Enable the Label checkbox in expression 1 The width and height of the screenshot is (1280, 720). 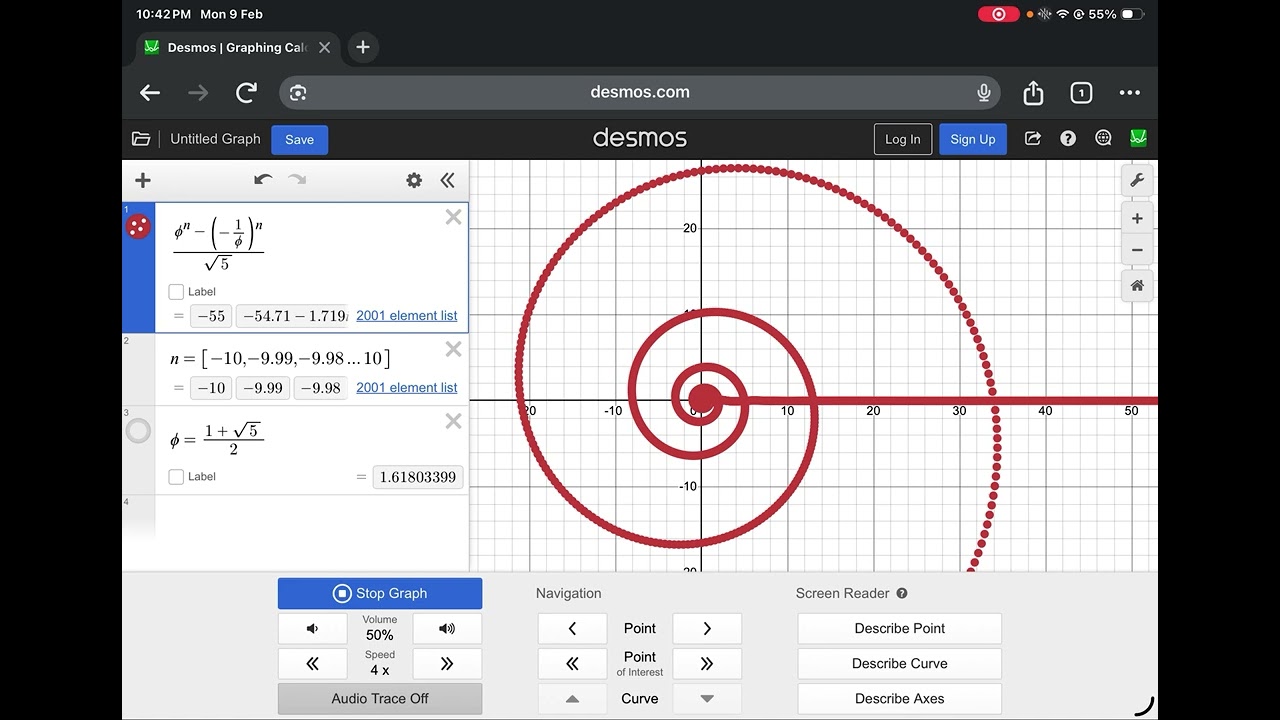pos(176,292)
